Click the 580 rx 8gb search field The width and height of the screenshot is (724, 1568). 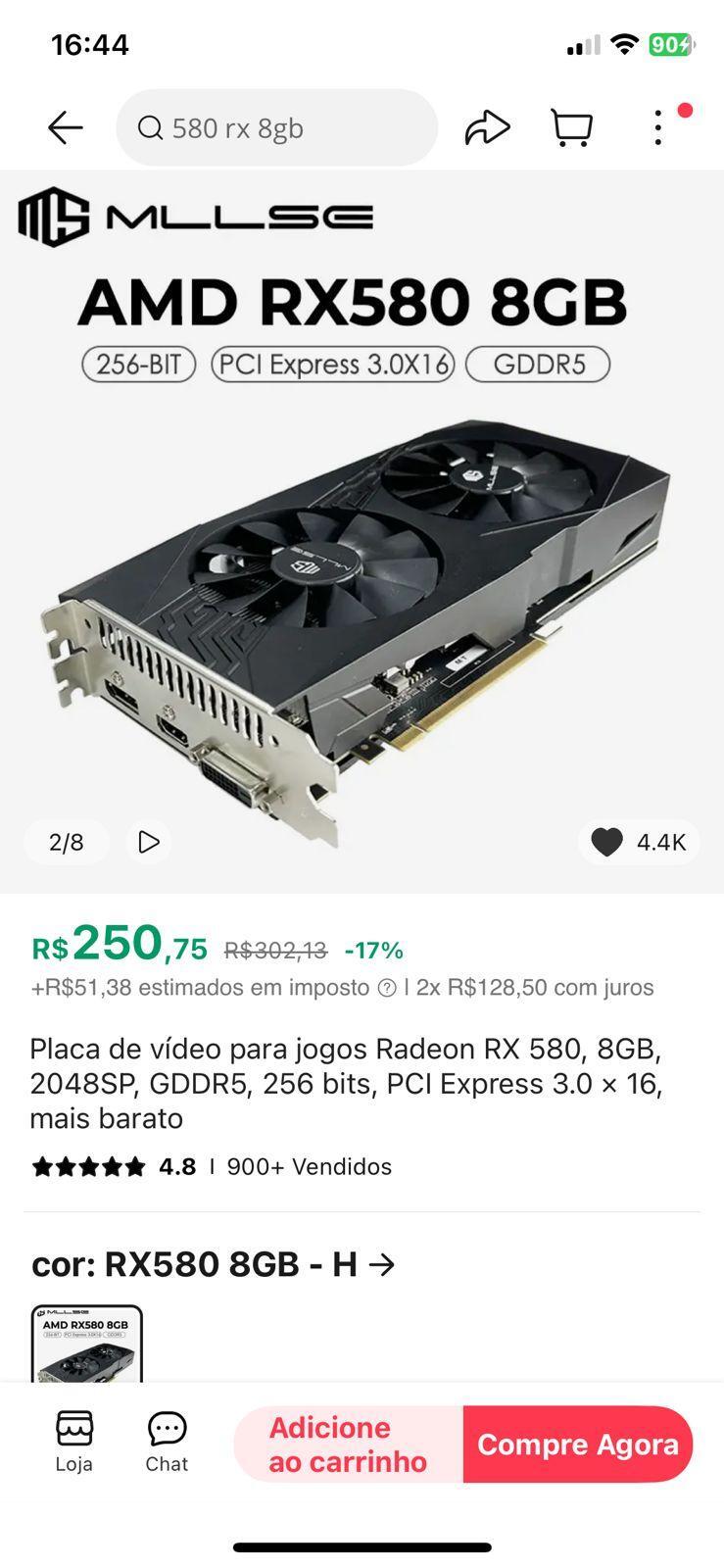point(276,127)
